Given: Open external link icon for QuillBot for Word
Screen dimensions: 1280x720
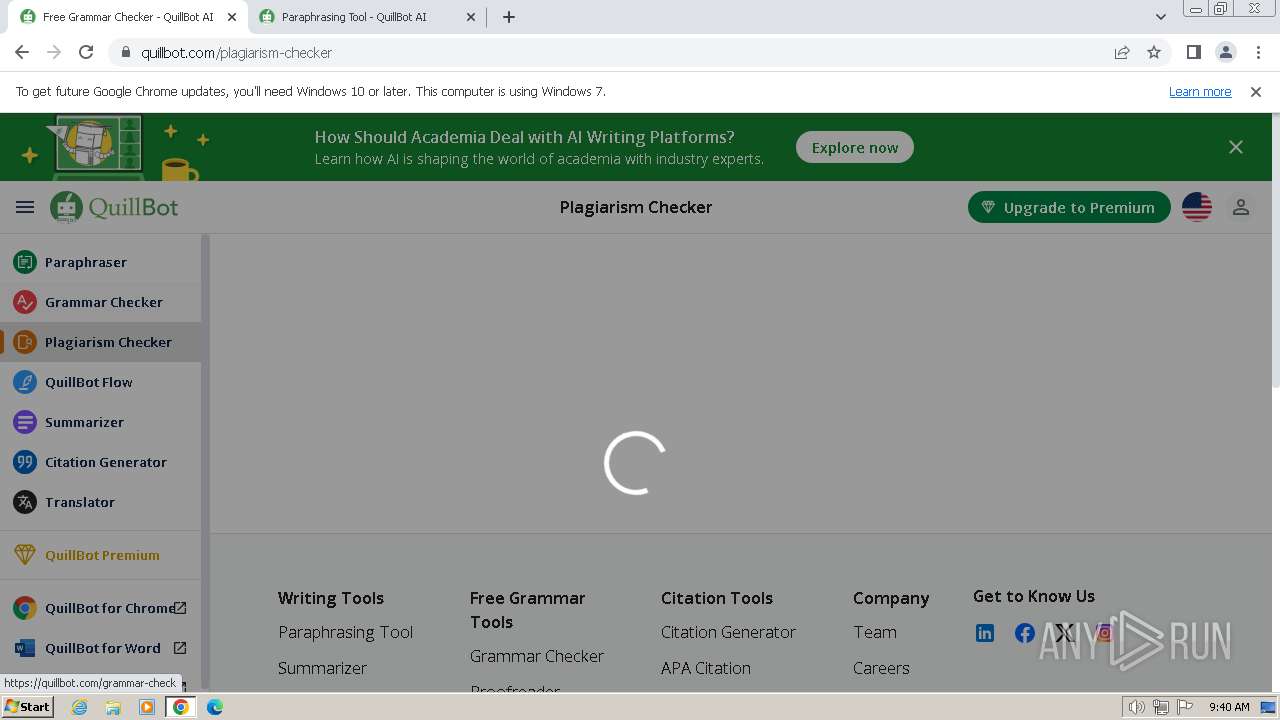Looking at the screenshot, I should (180, 648).
